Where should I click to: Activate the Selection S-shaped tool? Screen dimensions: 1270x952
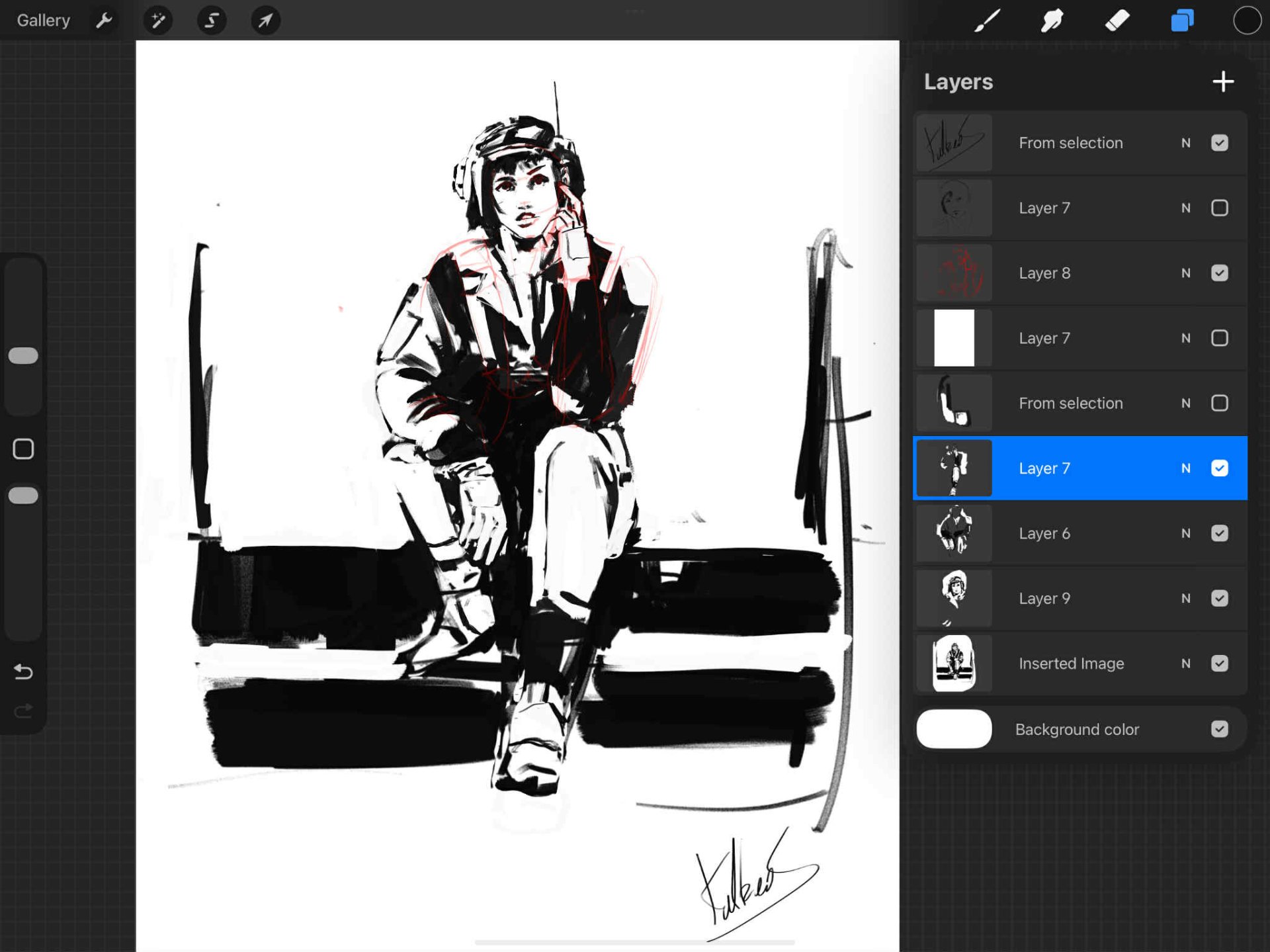pos(212,21)
